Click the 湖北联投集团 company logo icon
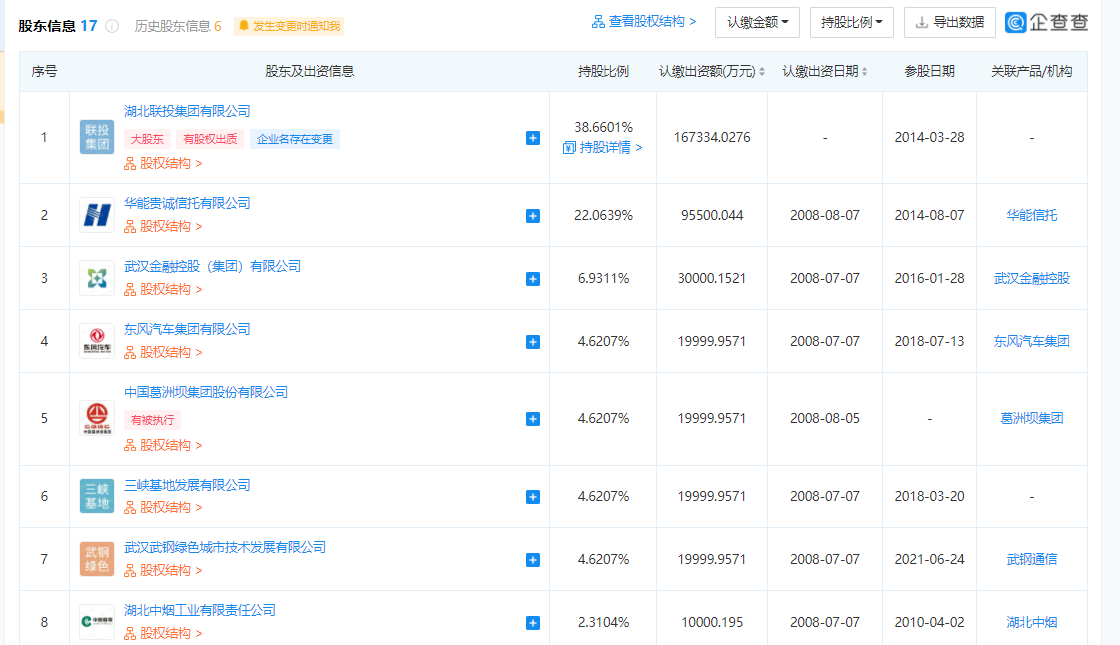The height and width of the screenshot is (645, 1120). tap(97, 137)
